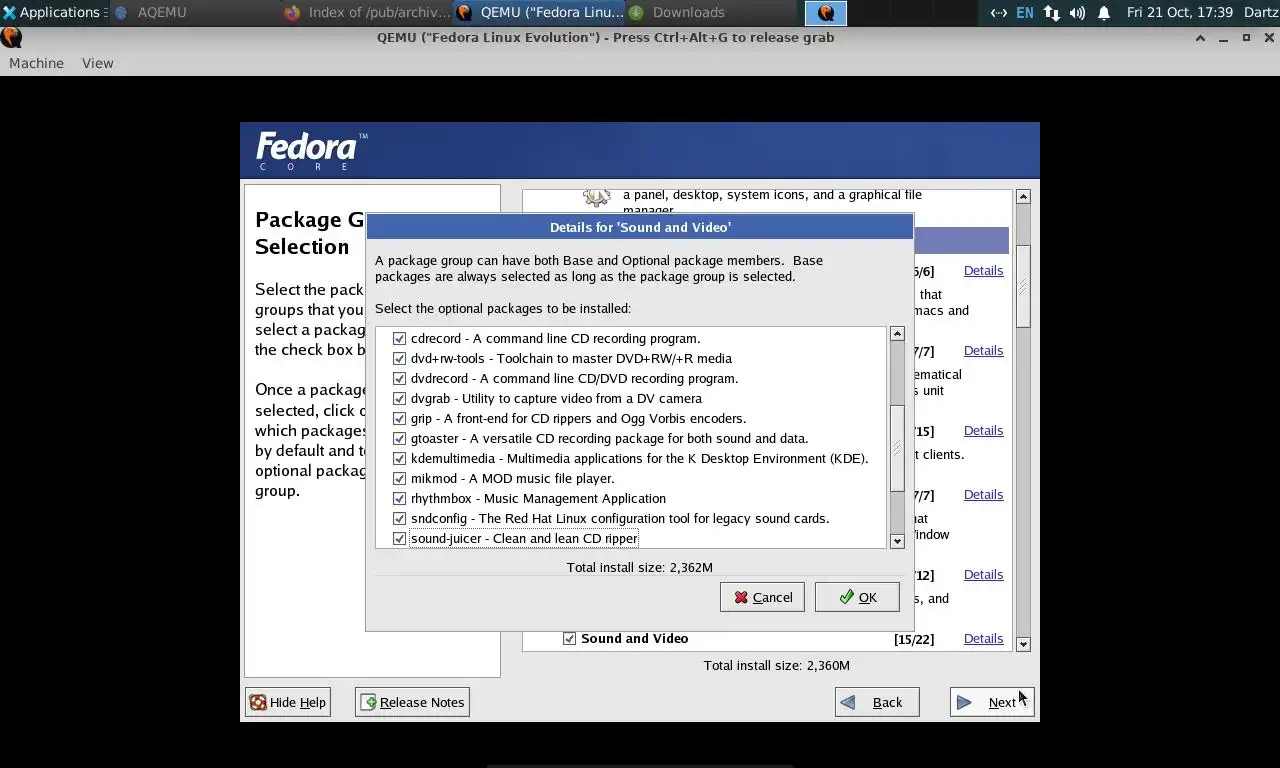The height and width of the screenshot is (768, 1280).
Task: Toggle the dvdrecord package checkbox
Action: click(x=400, y=378)
